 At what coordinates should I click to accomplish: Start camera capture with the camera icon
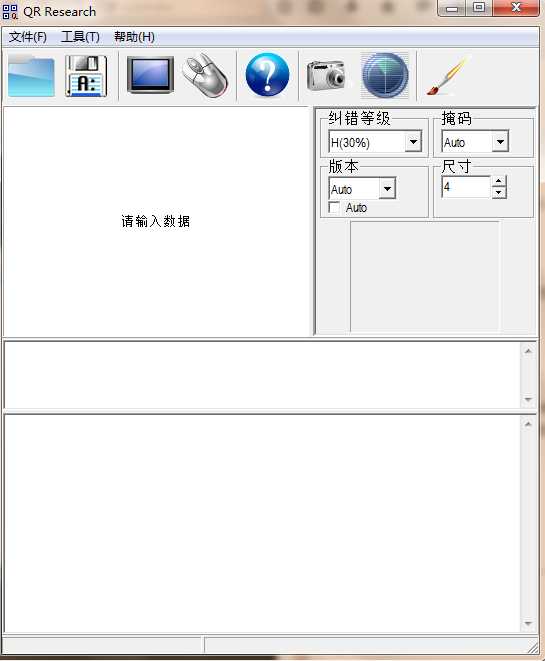[326, 76]
